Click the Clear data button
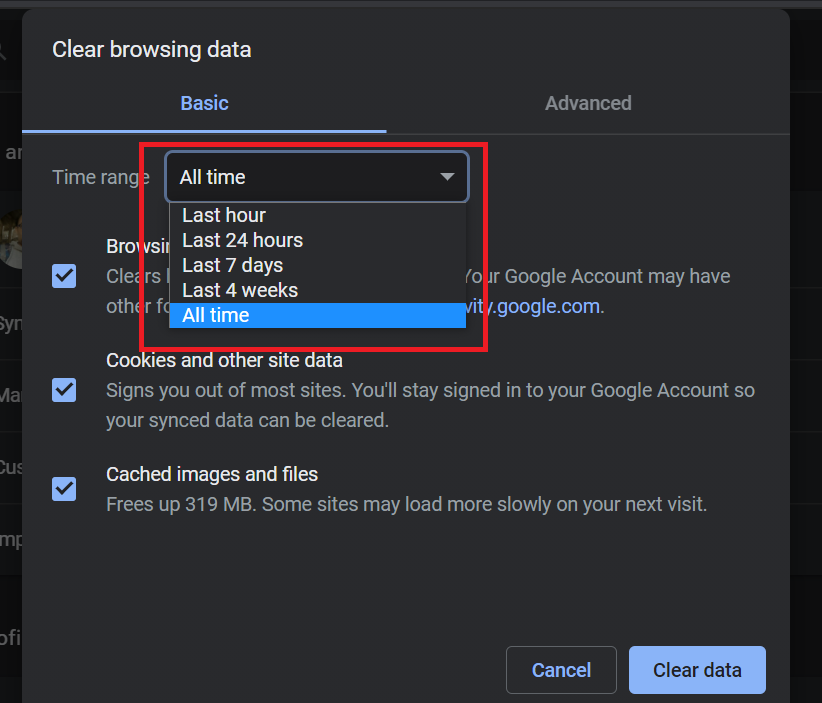This screenshot has height=703, width=822. (x=697, y=670)
